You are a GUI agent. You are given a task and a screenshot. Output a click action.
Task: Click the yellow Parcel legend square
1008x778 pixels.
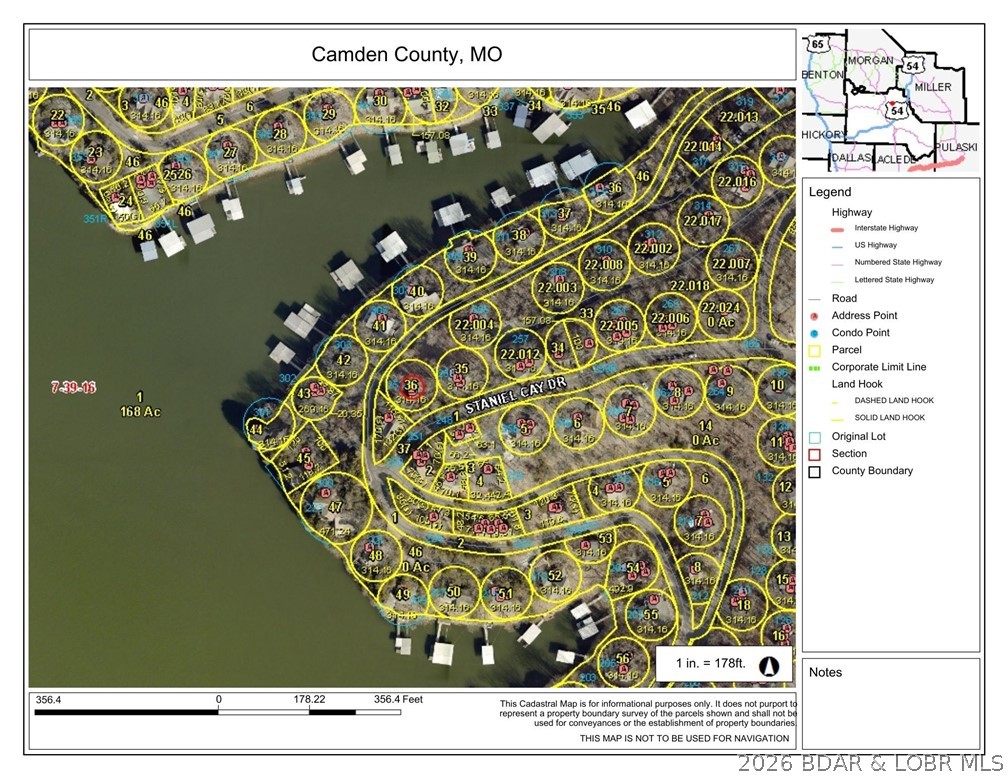[x=815, y=351]
